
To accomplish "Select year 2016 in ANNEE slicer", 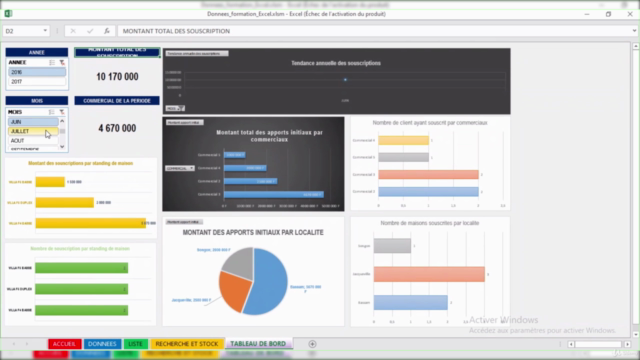I will click(37, 72).
